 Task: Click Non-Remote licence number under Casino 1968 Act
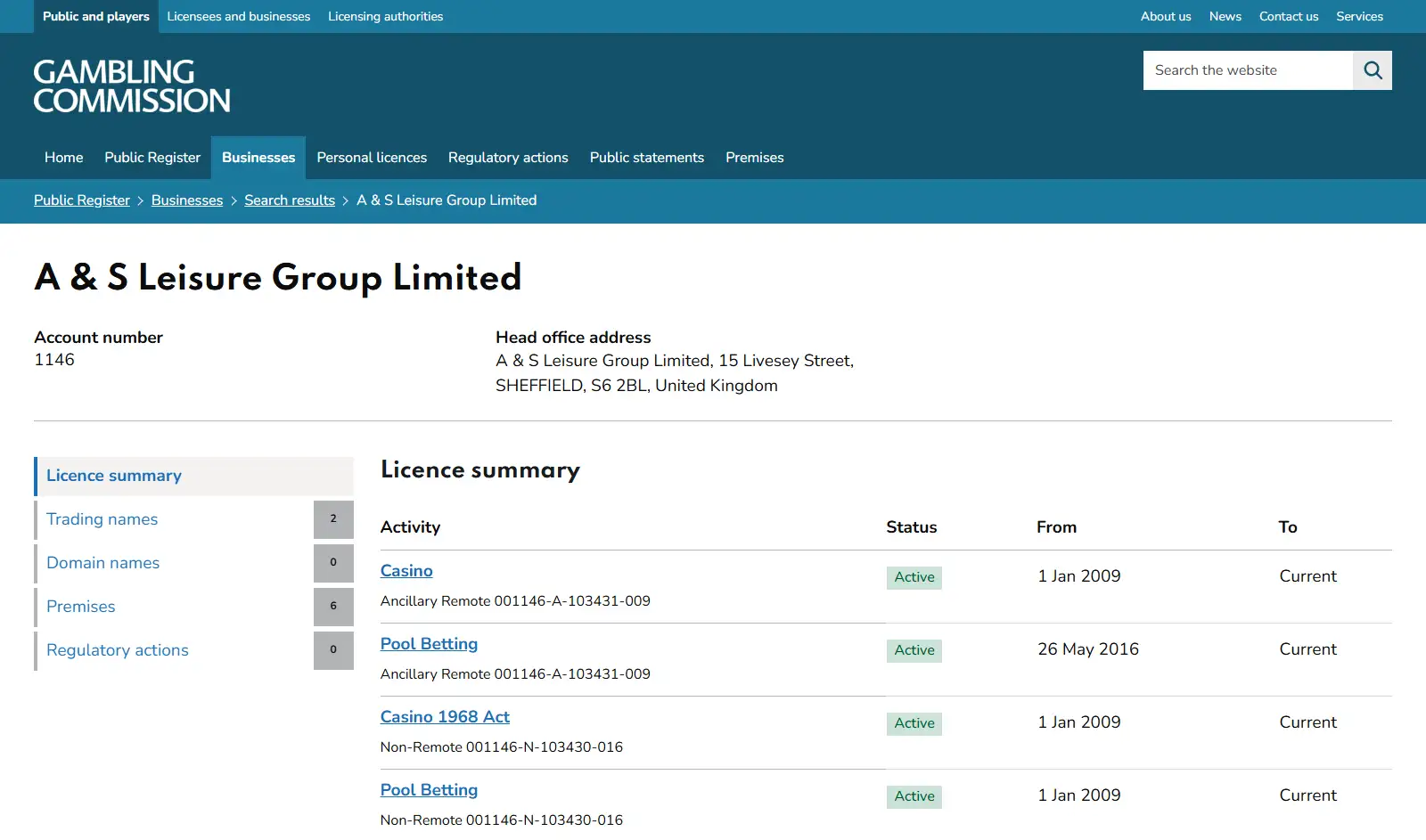click(502, 747)
